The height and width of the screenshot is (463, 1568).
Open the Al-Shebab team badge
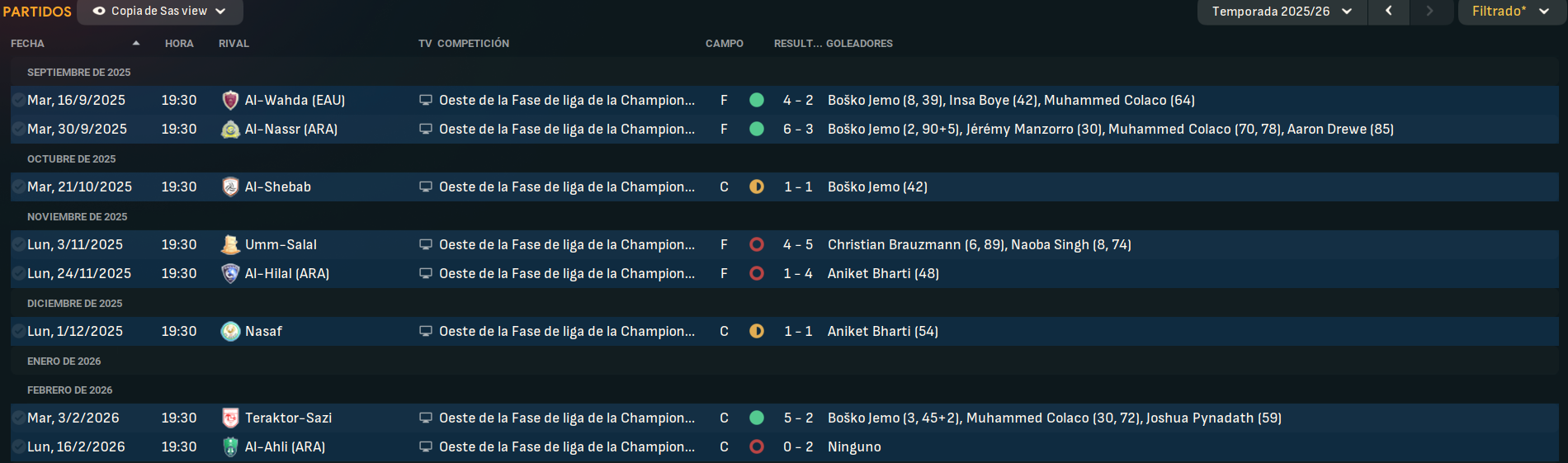click(230, 187)
